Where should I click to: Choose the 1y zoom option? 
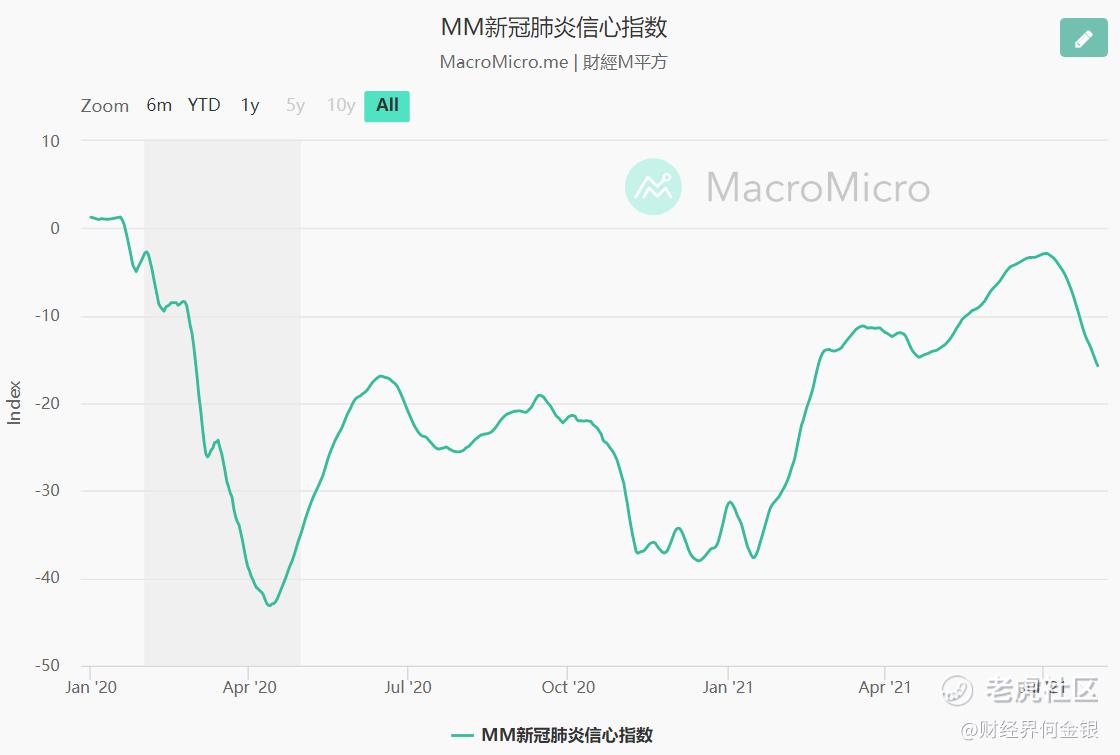pyautogui.click(x=250, y=106)
